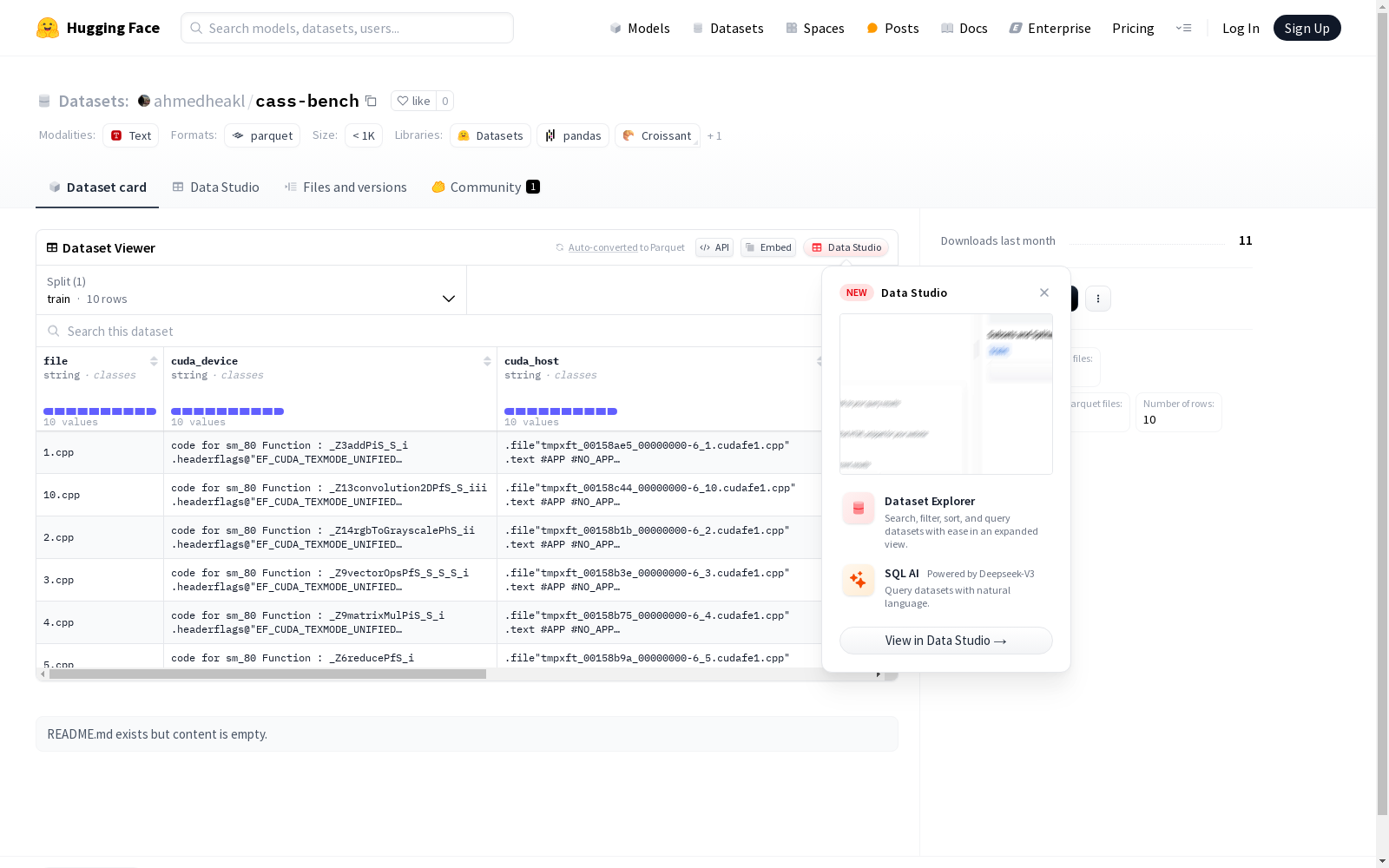Click the Number of rows value 10
Viewport: 1389px width, 868px height.
pyautogui.click(x=1149, y=419)
